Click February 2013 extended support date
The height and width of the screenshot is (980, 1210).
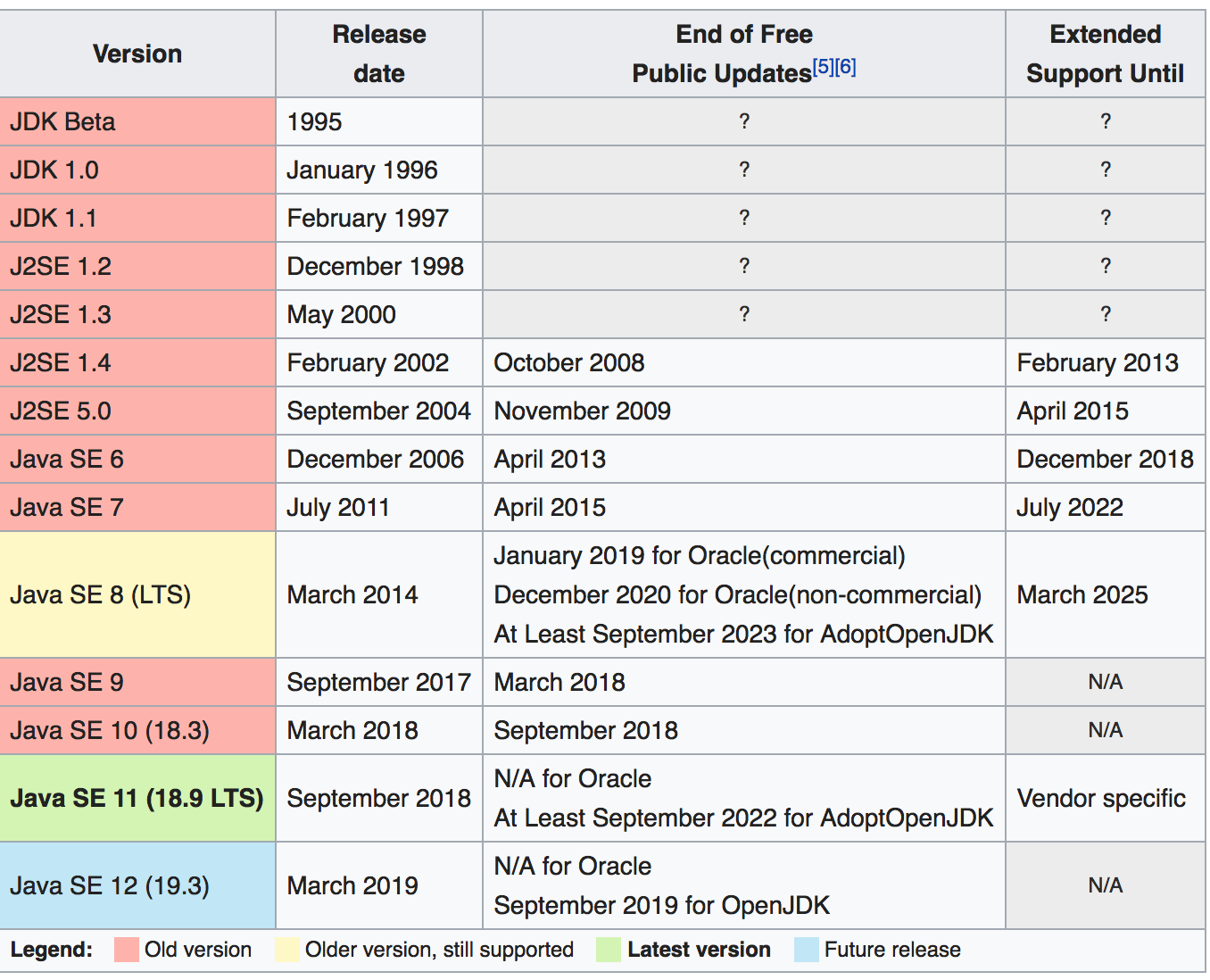[1098, 362]
